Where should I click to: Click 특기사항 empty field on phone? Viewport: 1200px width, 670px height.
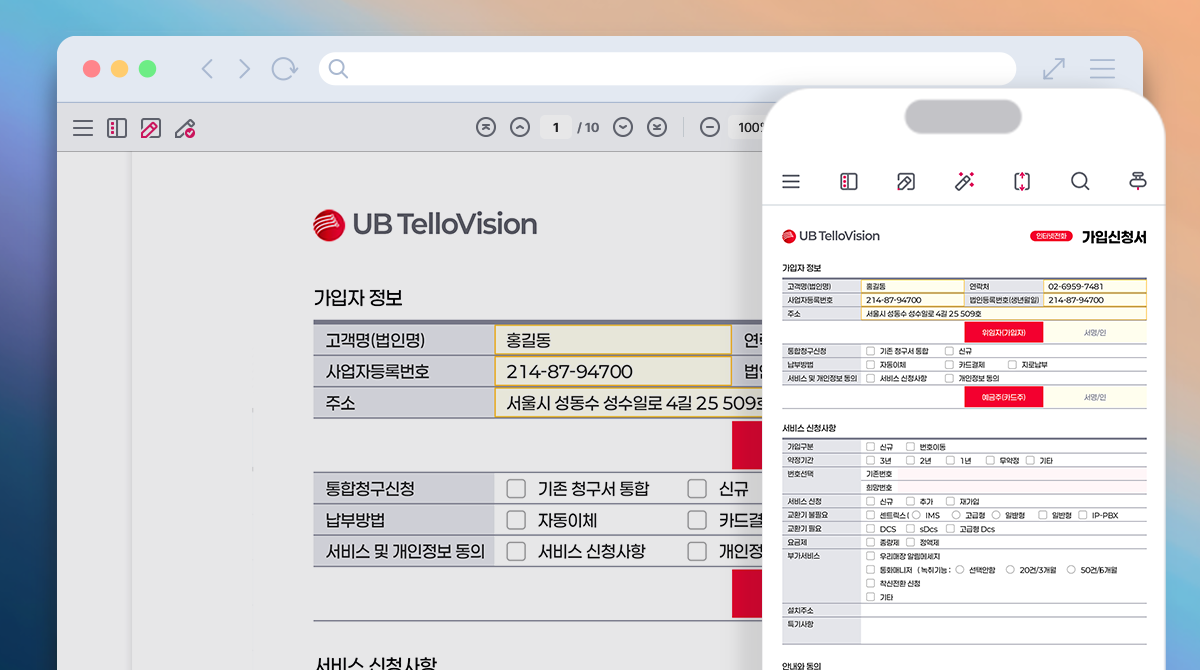(x=1004, y=630)
